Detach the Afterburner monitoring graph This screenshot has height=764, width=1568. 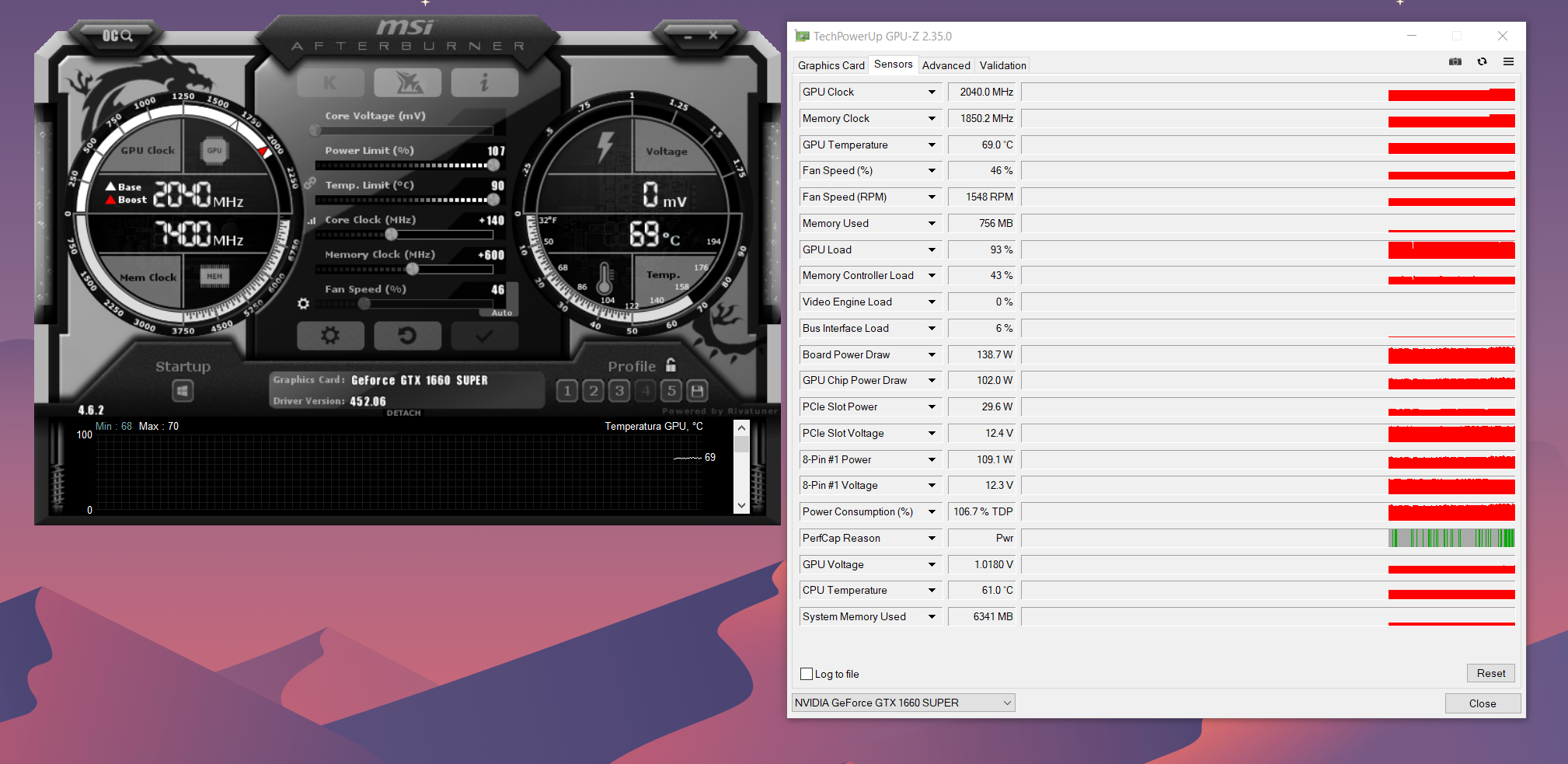pyautogui.click(x=404, y=413)
